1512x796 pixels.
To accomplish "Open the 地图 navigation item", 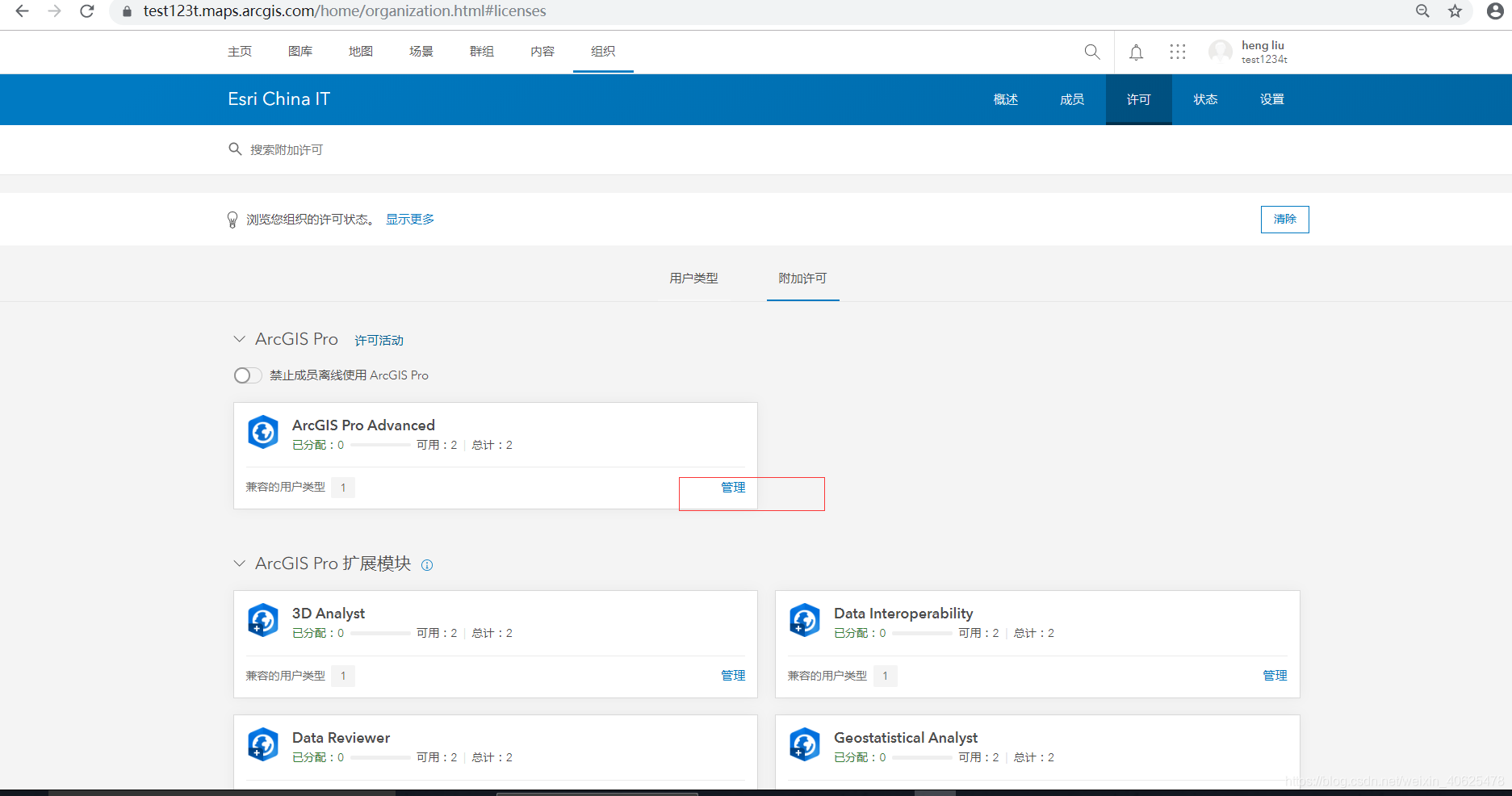I will 361,52.
